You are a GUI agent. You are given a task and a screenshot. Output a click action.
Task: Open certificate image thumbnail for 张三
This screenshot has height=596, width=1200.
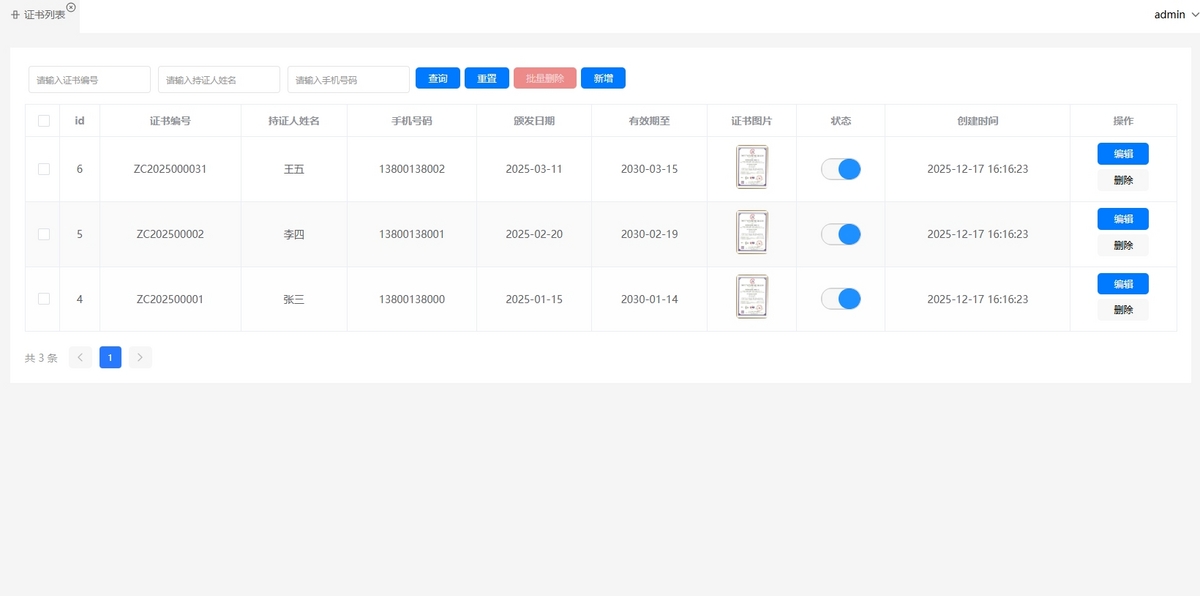click(751, 299)
